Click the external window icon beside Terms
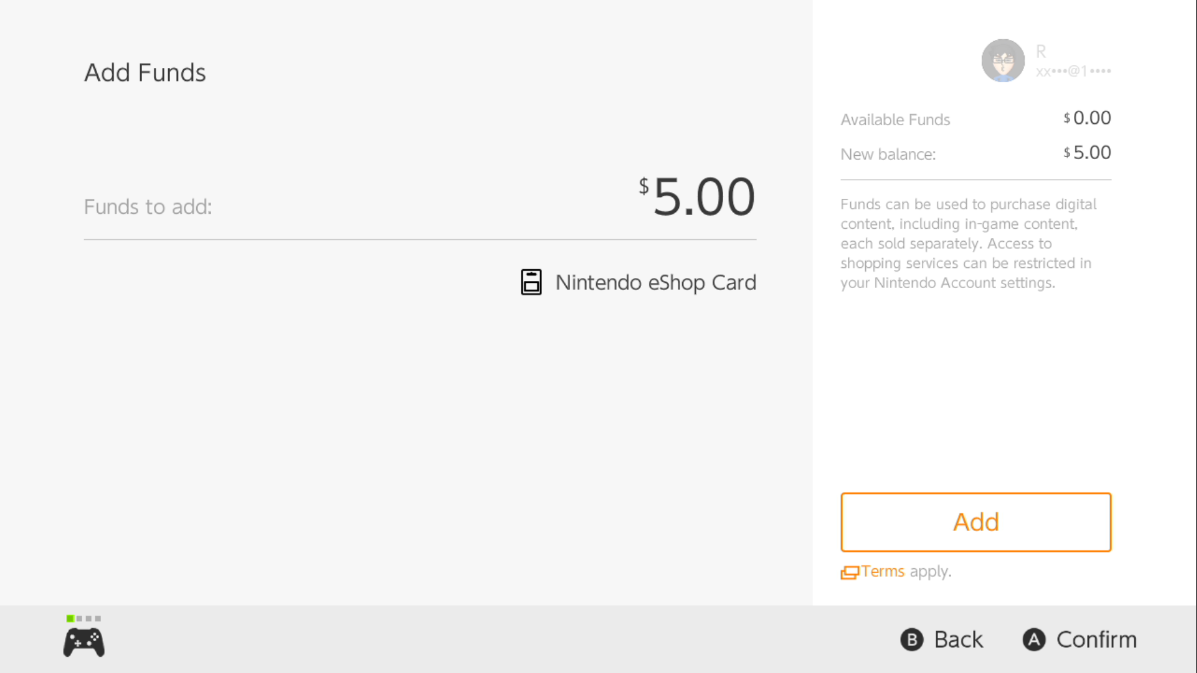Viewport: 1197px width, 673px height. point(850,573)
